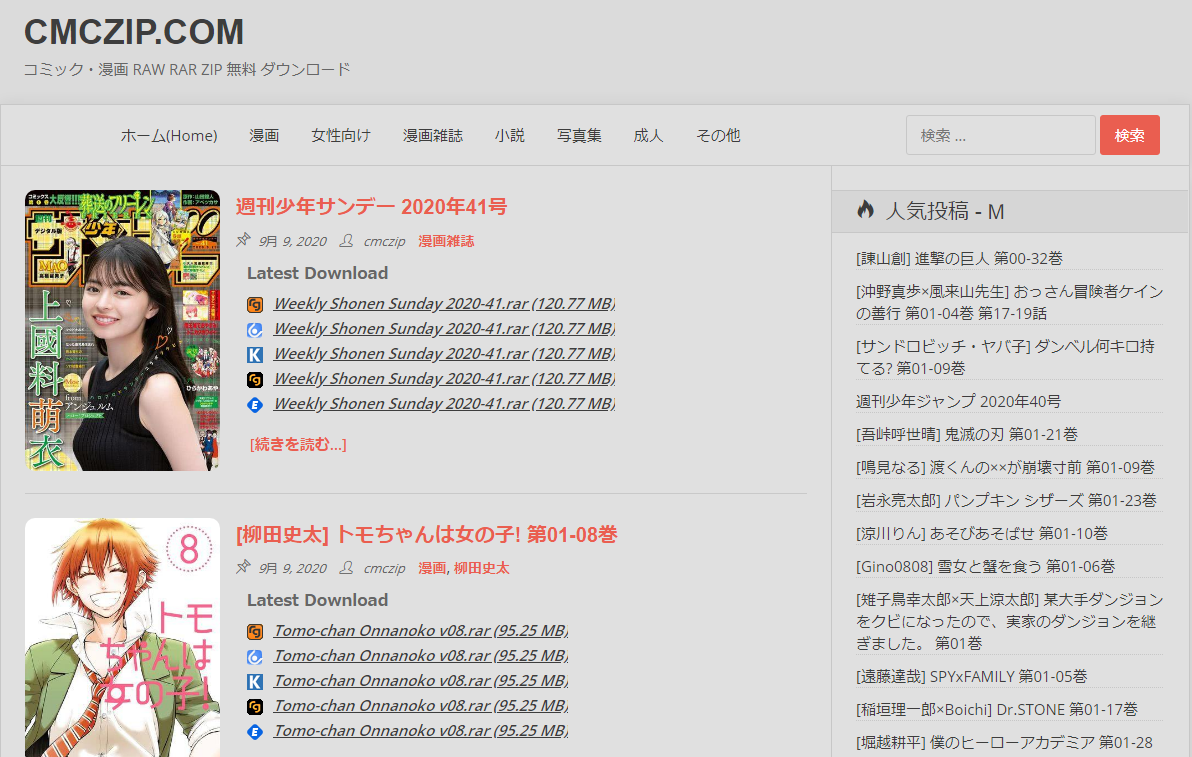Open popular post 週刊少年ジャンプ 2020年40号
The image size is (1192, 757).
(959, 401)
